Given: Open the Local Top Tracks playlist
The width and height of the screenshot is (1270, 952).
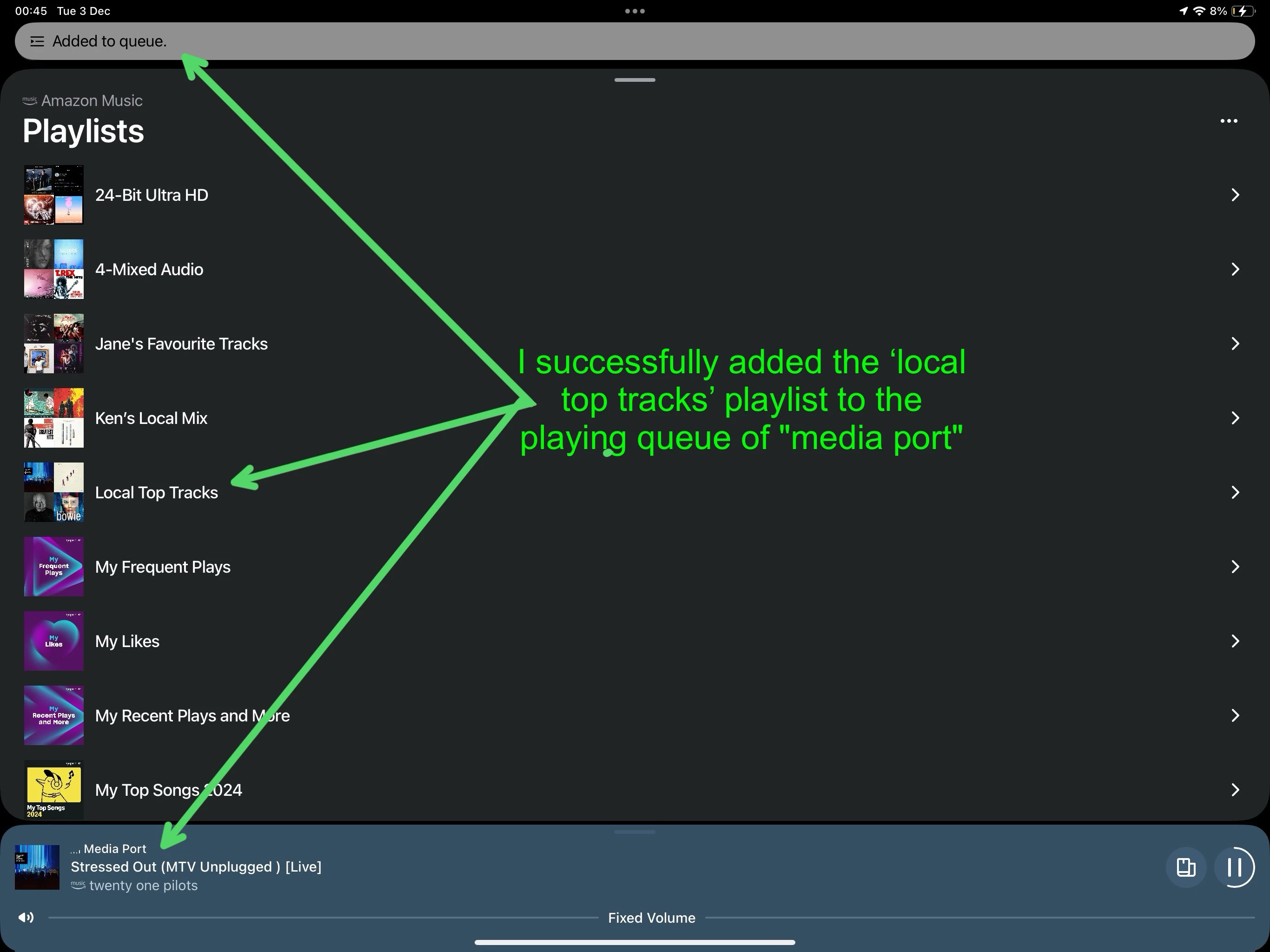Looking at the screenshot, I should [156, 493].
